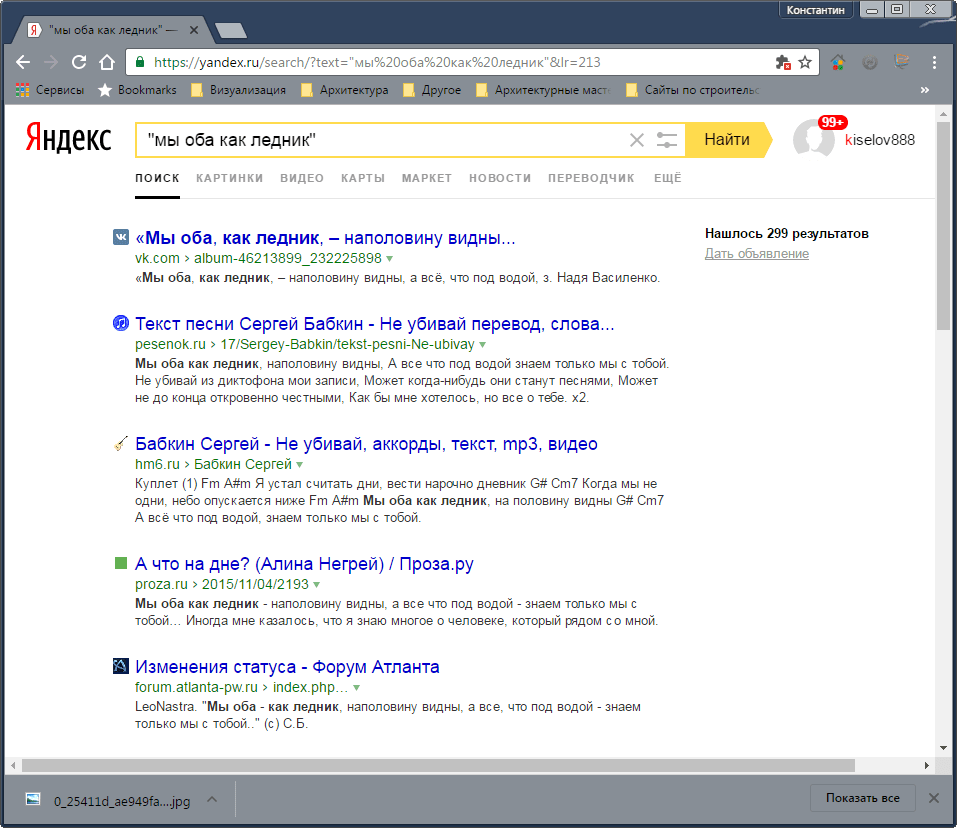Open ЕЩЁ more services menu

tap(668, 178)
